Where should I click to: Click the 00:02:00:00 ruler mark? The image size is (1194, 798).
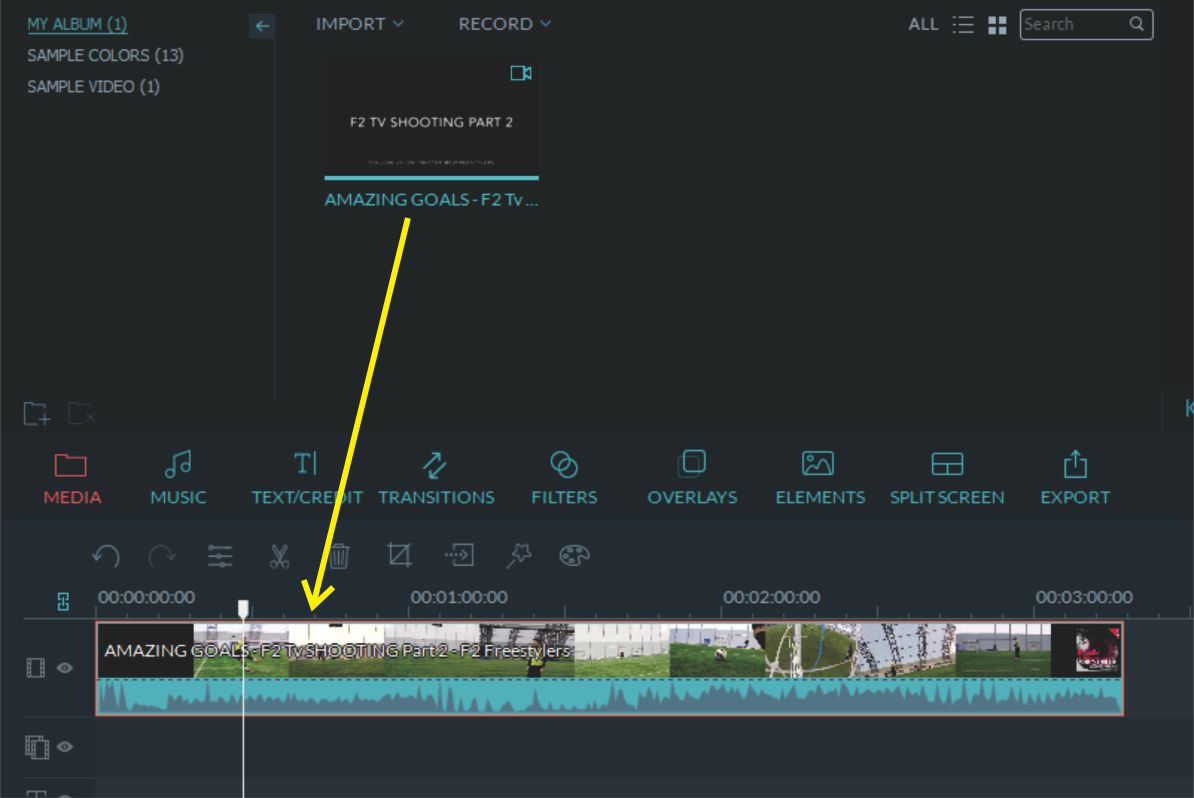coord(771,598)
